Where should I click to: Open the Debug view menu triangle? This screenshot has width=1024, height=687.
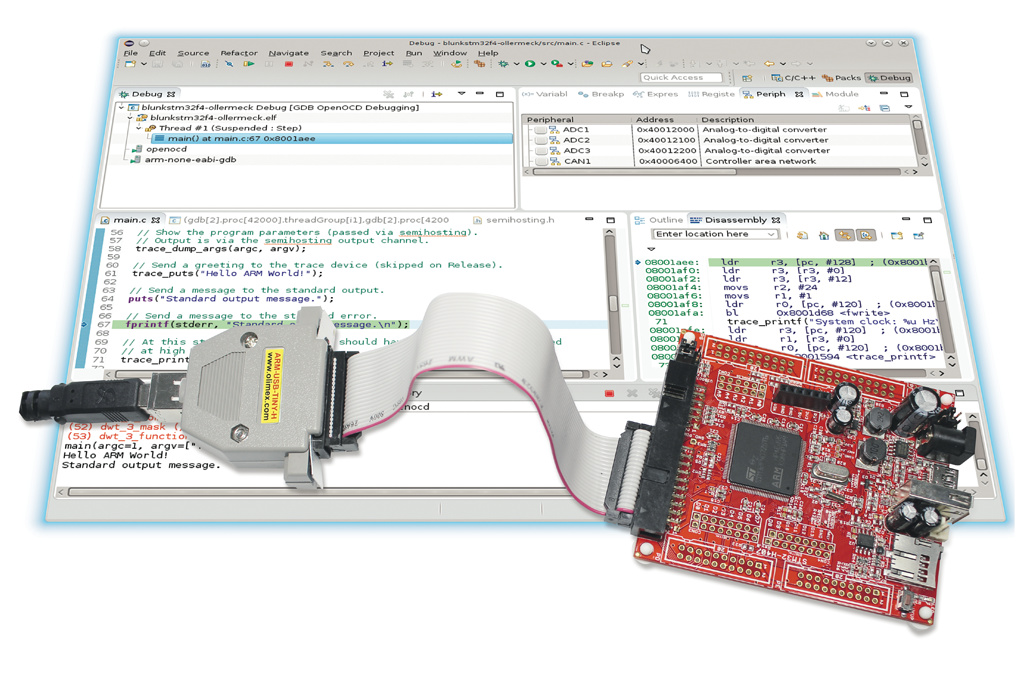[461, 93]
